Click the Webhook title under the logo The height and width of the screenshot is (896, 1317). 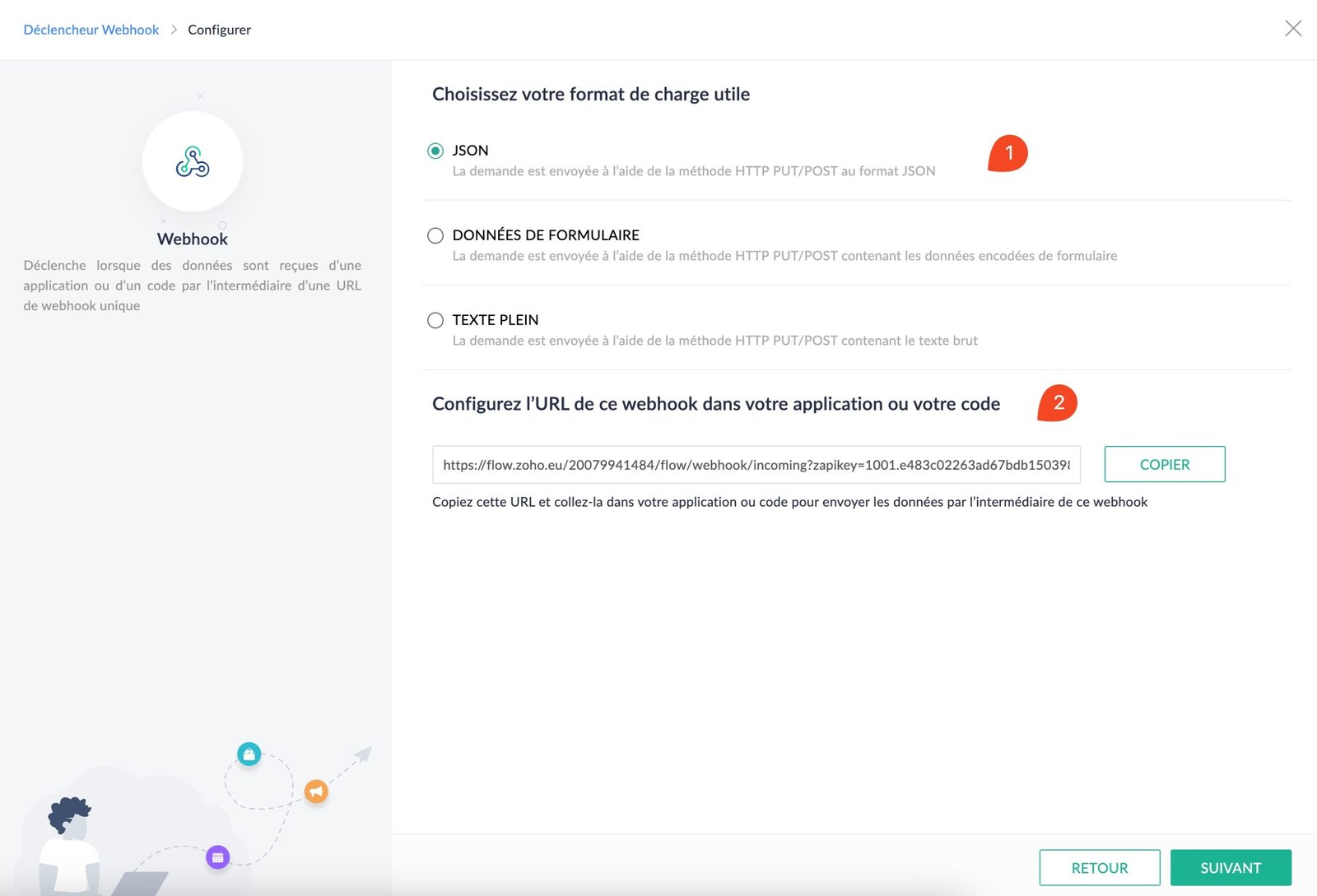[x=193, y=239]
